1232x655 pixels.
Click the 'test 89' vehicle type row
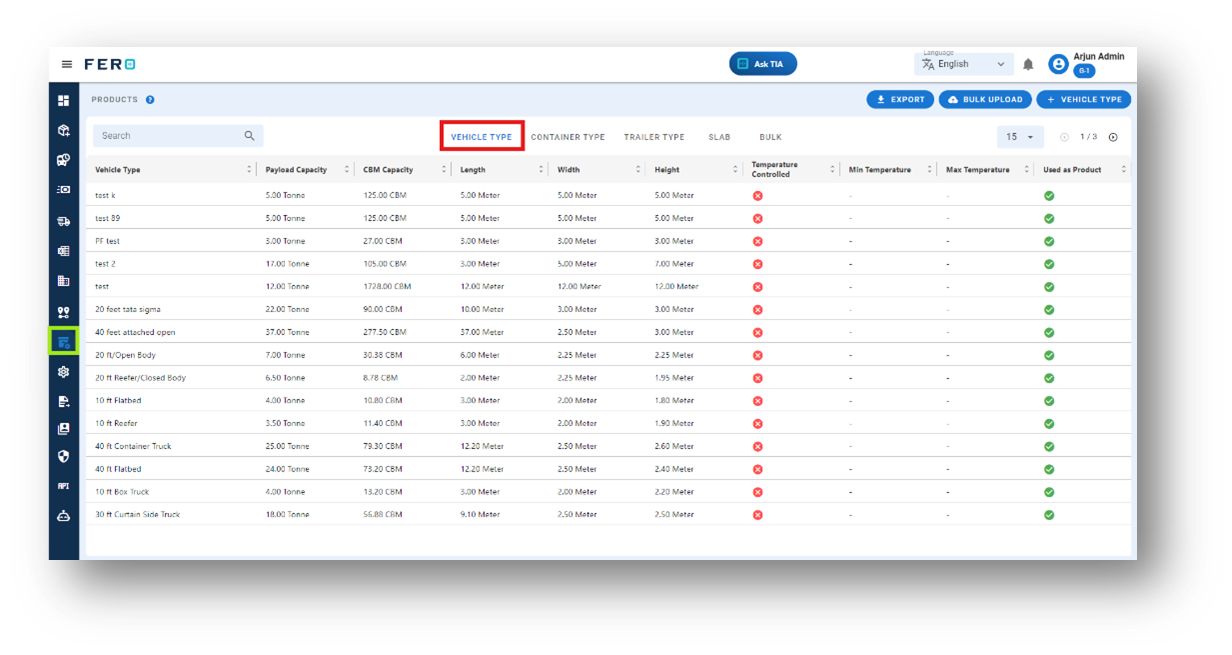608,218
